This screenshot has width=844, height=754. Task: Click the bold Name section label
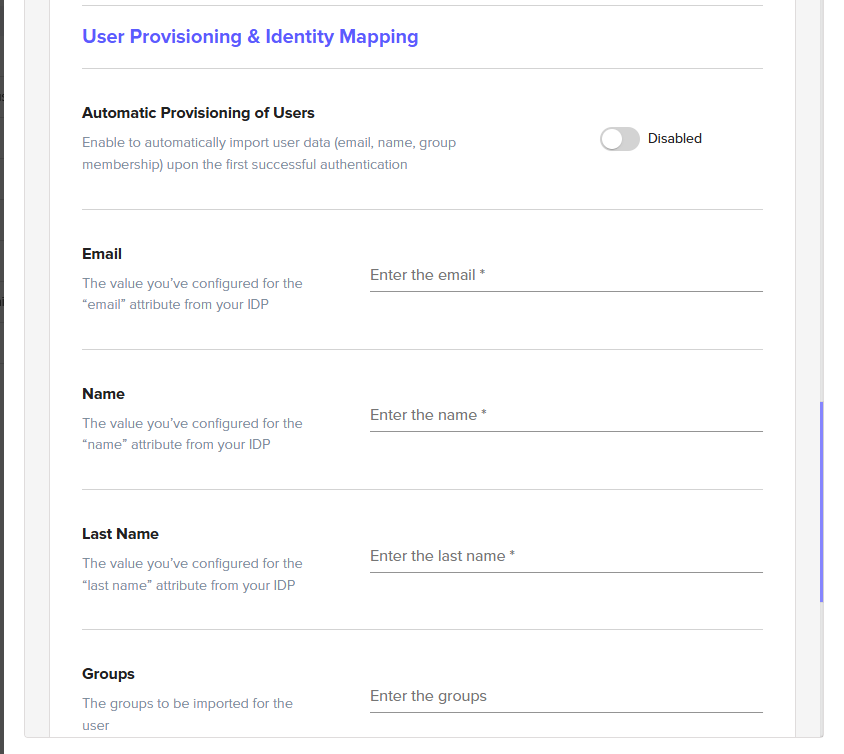point(103,394)
